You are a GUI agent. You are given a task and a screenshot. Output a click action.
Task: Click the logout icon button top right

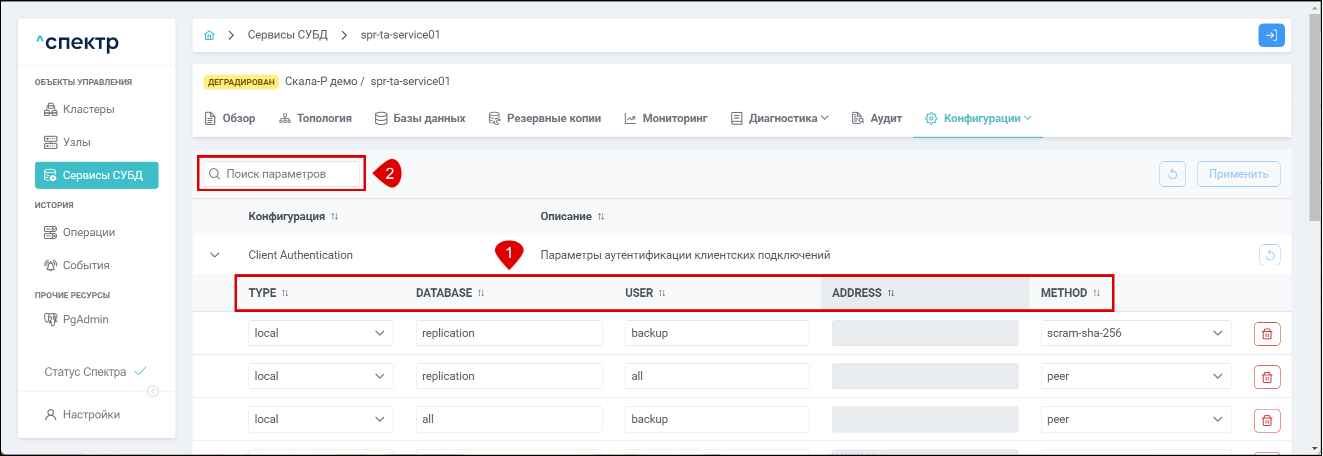1270,35
